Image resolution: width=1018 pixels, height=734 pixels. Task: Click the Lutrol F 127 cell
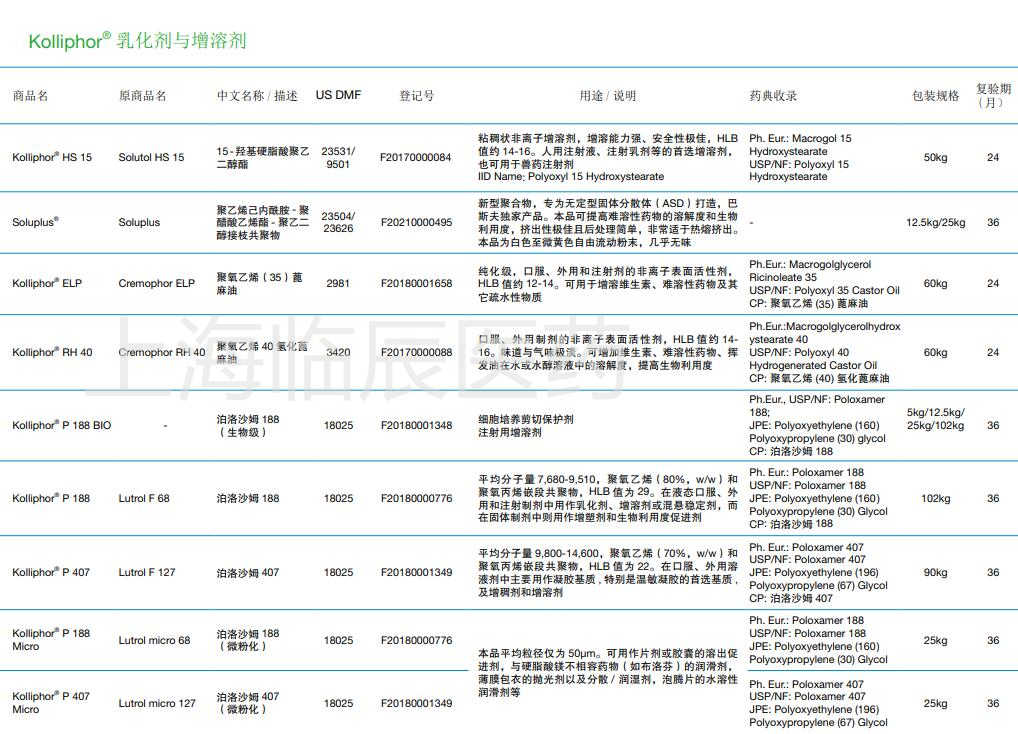[146, 573]
